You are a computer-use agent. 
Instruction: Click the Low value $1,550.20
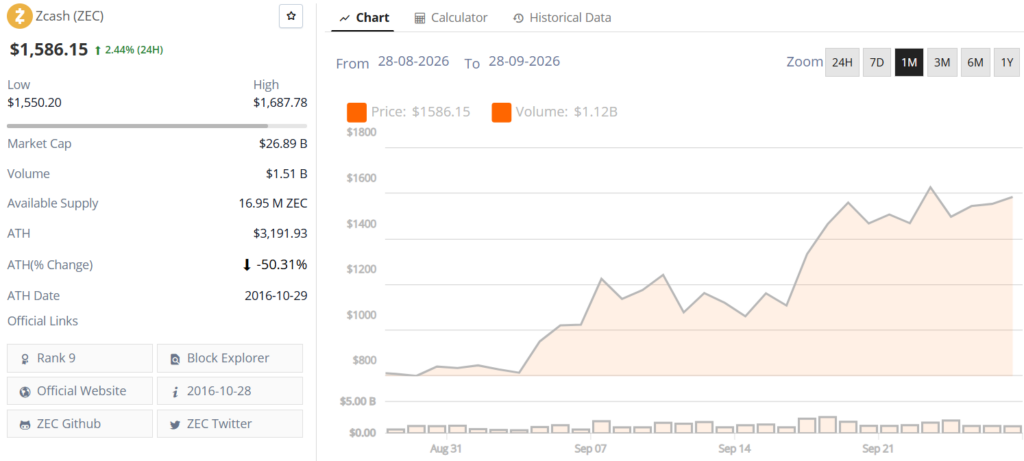click(35, 103)
